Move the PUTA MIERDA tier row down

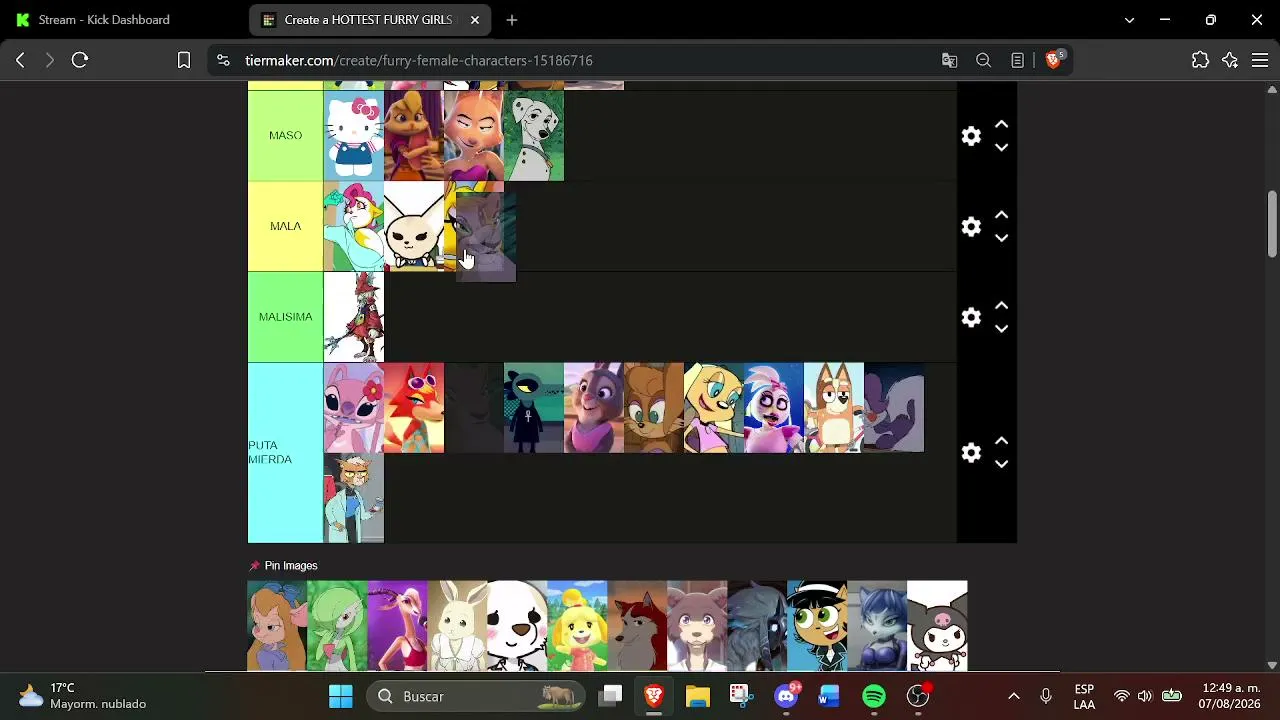coord(1001,464)
